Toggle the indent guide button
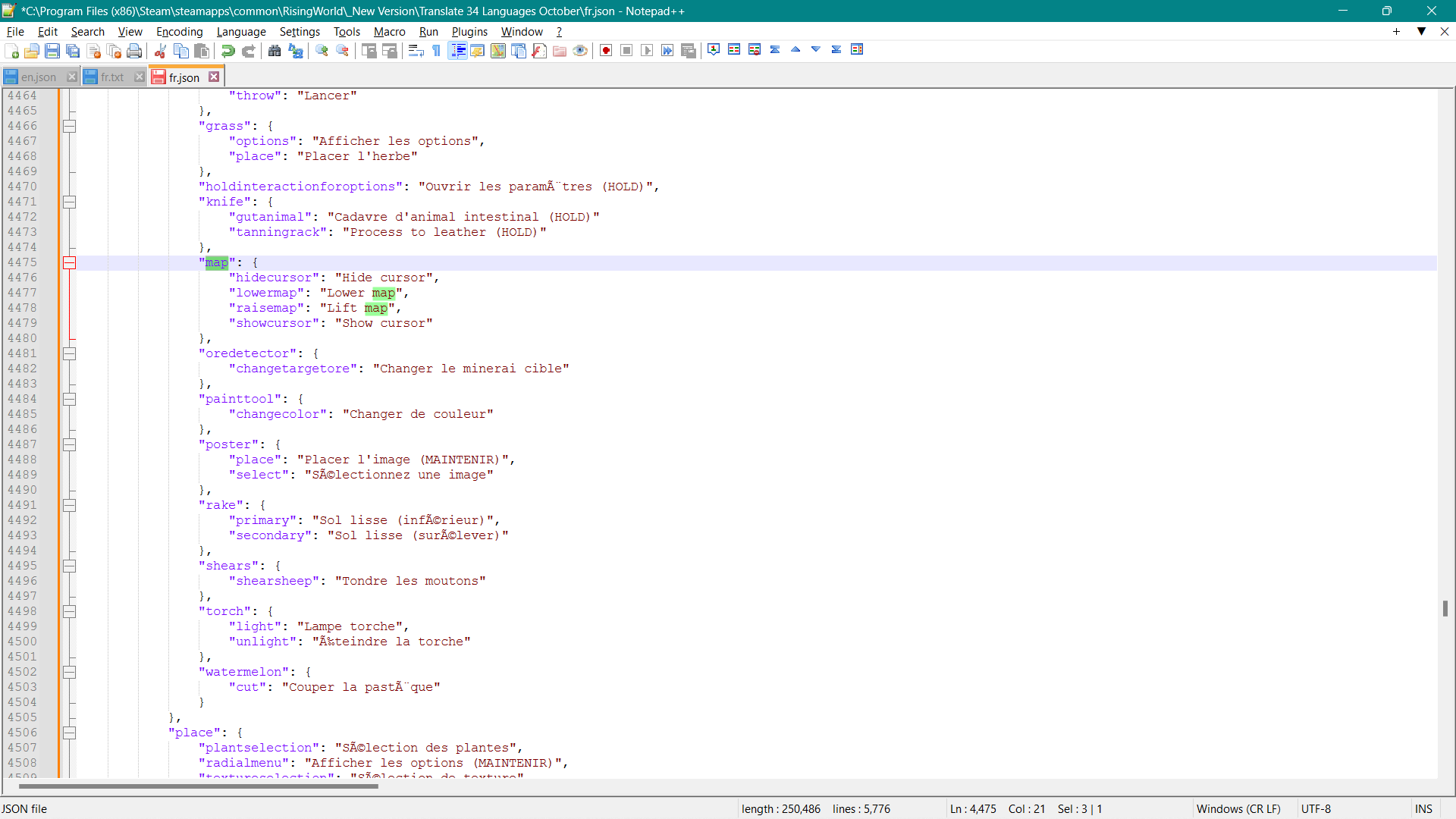1456x819 pixels. tap(457, 51)
